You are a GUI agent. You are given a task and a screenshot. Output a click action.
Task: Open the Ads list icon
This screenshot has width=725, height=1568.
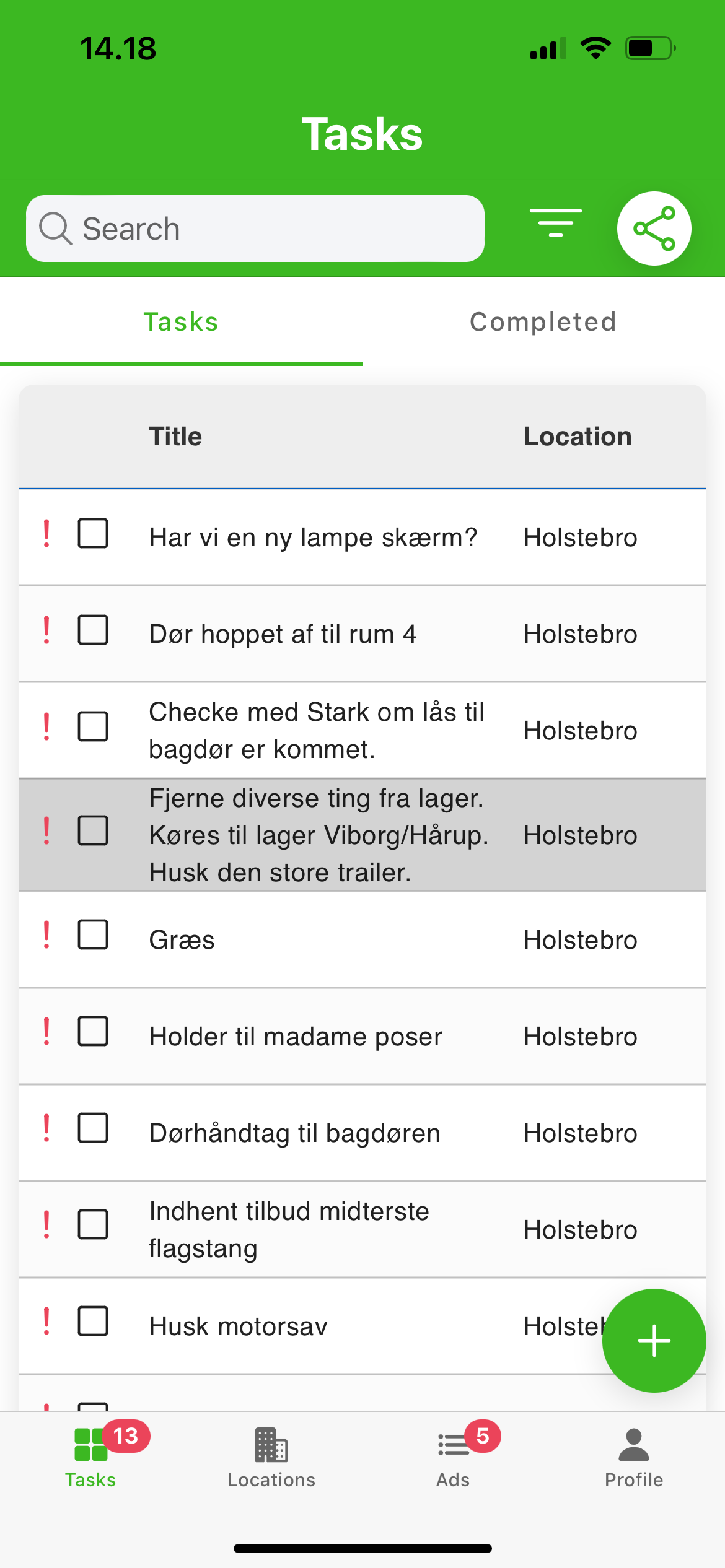(x=453, y=1445)
